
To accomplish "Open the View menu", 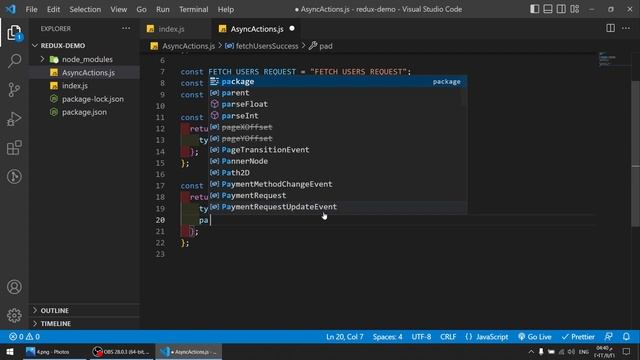I will click(x=118, y=9).
